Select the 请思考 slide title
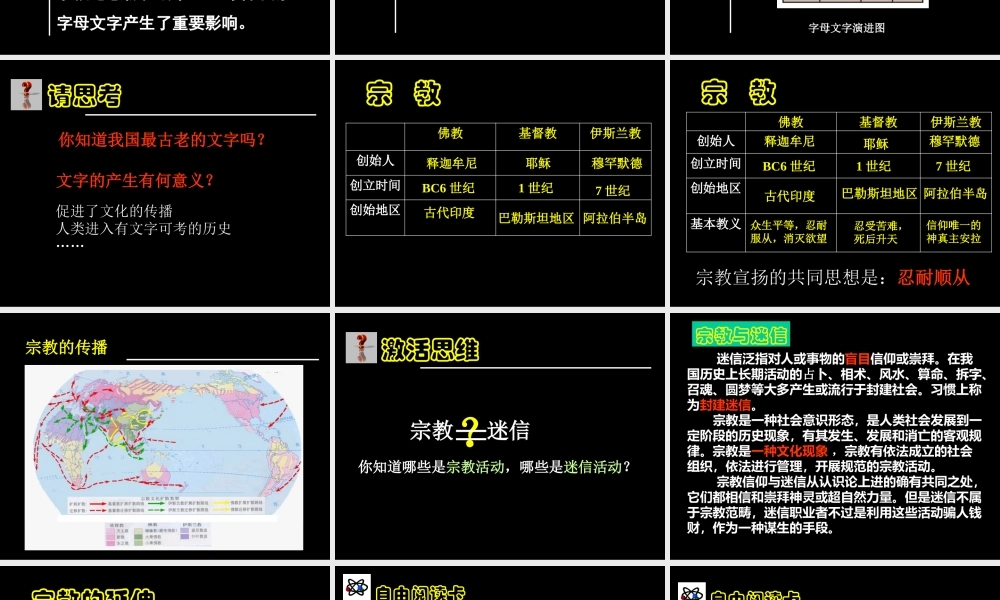1000x600 pixels. coord(84,96)
